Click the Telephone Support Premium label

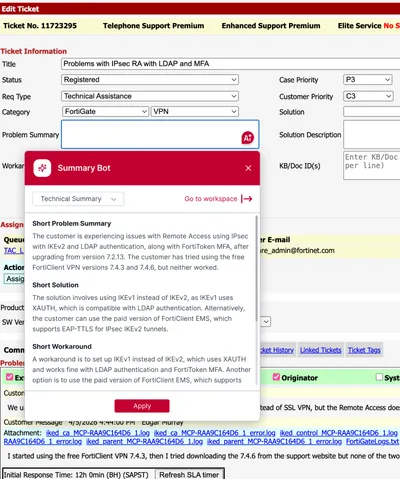pyautogui.click(x=154, y=26)
